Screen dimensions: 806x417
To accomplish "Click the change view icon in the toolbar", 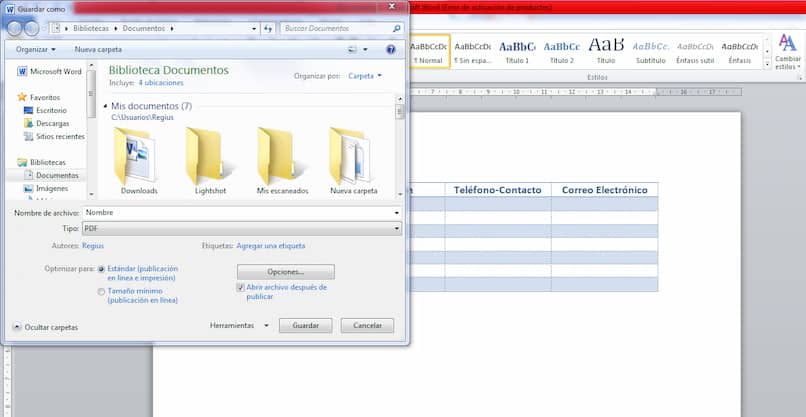I will point(352,49).
